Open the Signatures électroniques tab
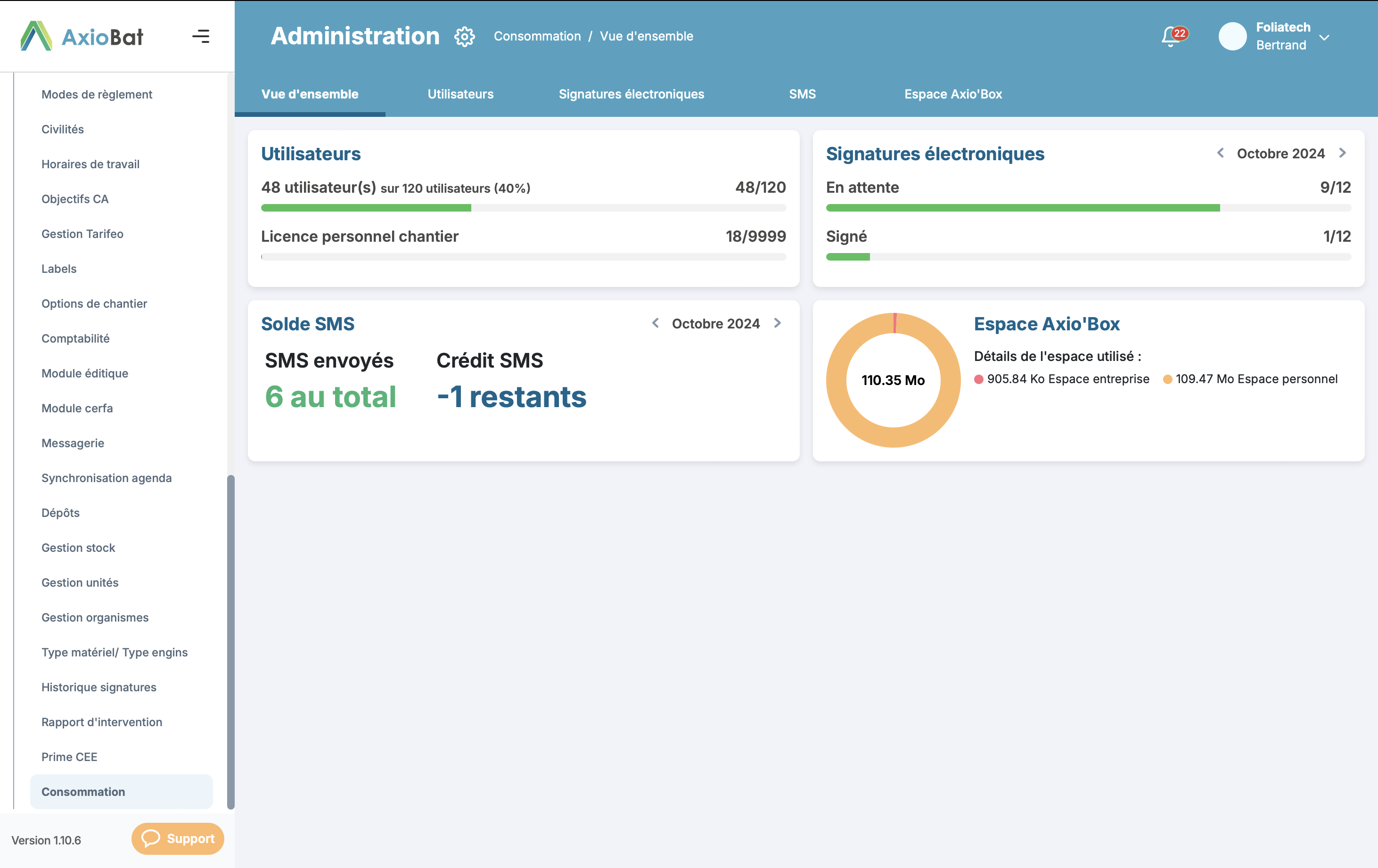 [x=631, y=94]
